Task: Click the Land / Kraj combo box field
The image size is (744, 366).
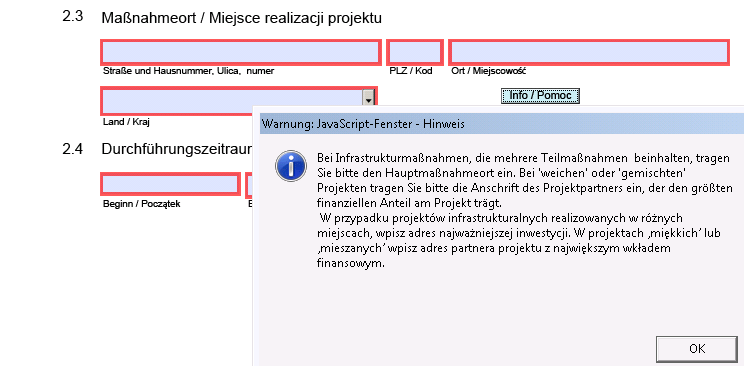Action: coord(239,101)
